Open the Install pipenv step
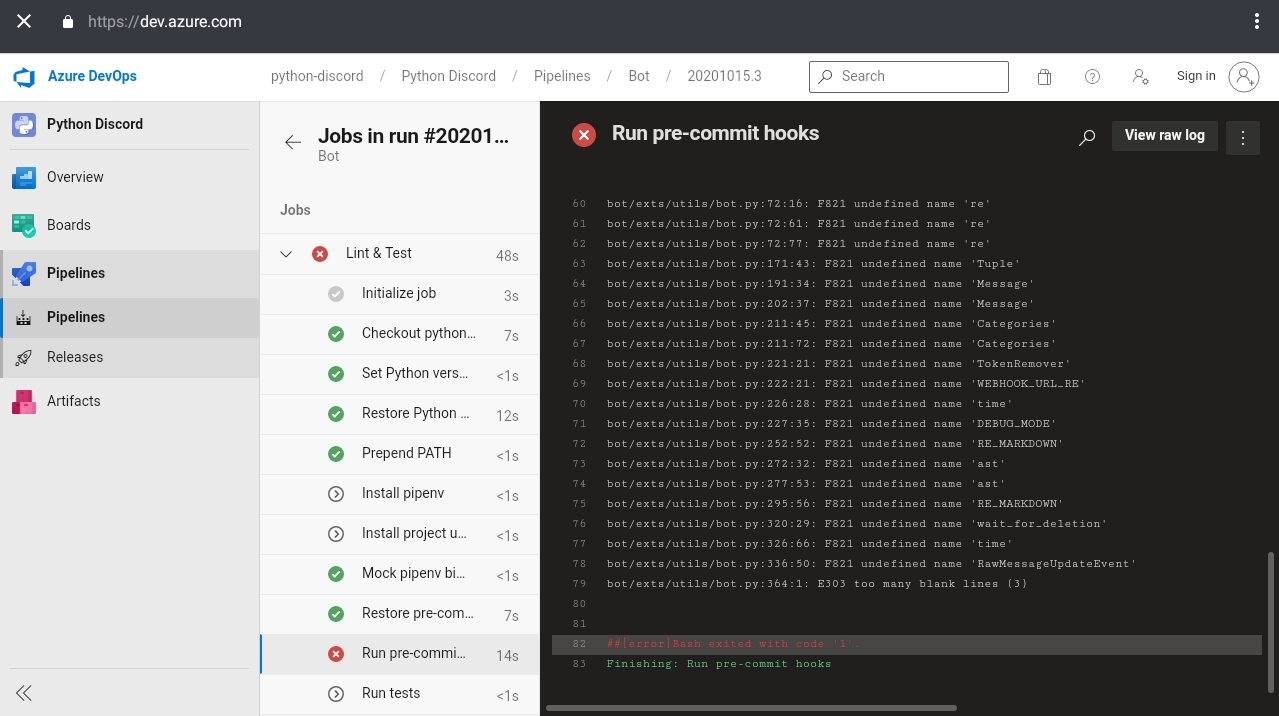This screenshot has height=716, width=1279. pos(400,494)
